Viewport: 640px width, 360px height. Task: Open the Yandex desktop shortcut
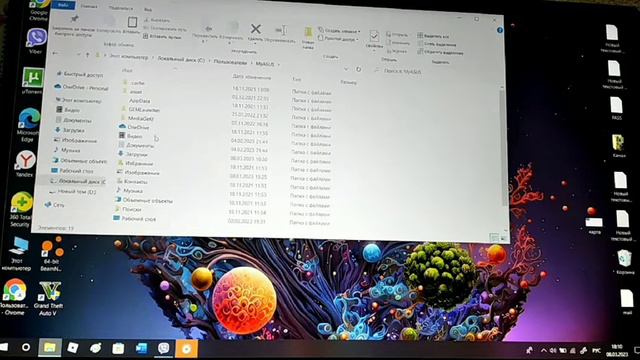(25, 164)
